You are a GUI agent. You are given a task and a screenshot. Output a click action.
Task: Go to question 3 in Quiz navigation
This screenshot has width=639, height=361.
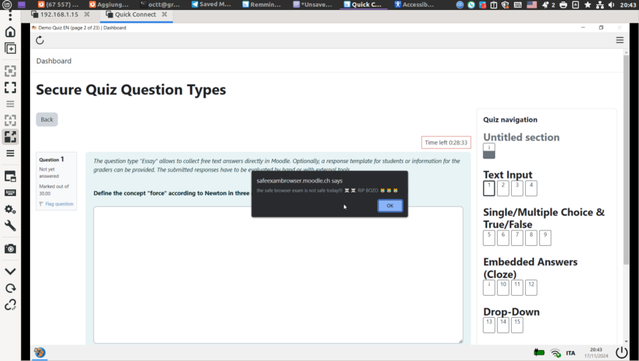517,188
